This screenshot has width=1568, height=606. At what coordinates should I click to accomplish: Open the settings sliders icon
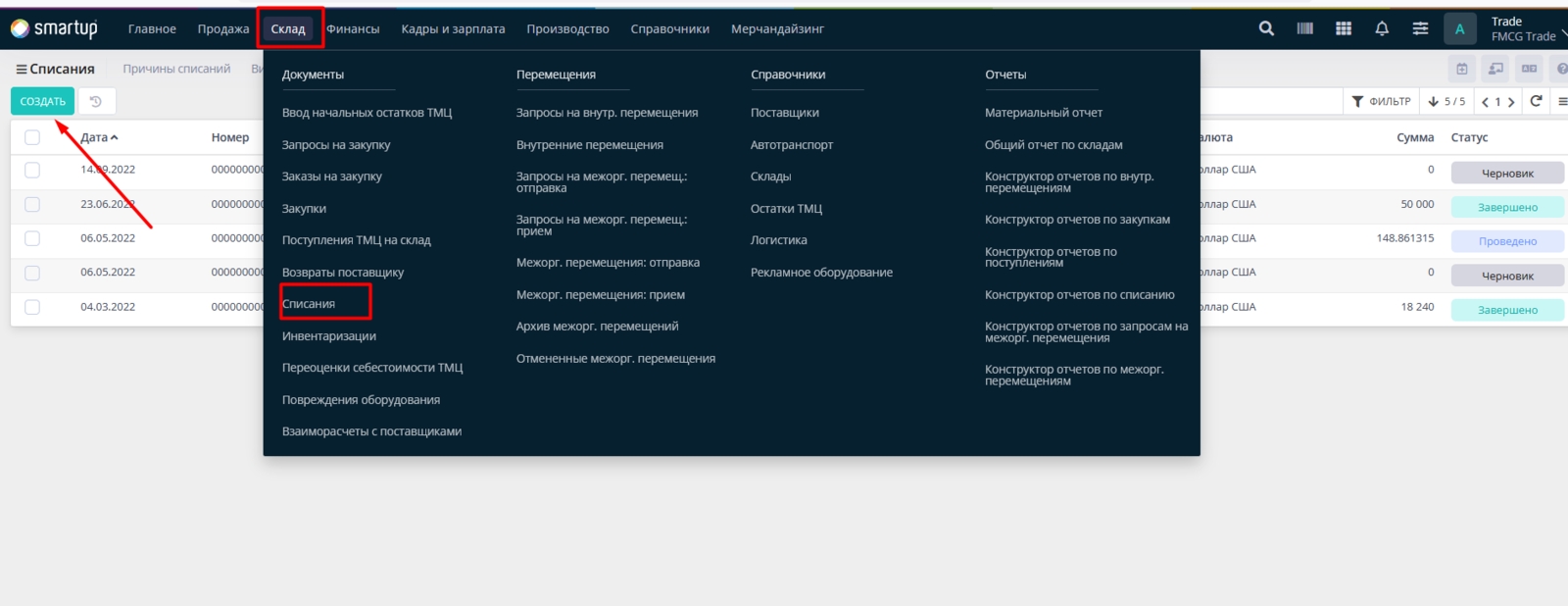click(x=1420, y=28)
